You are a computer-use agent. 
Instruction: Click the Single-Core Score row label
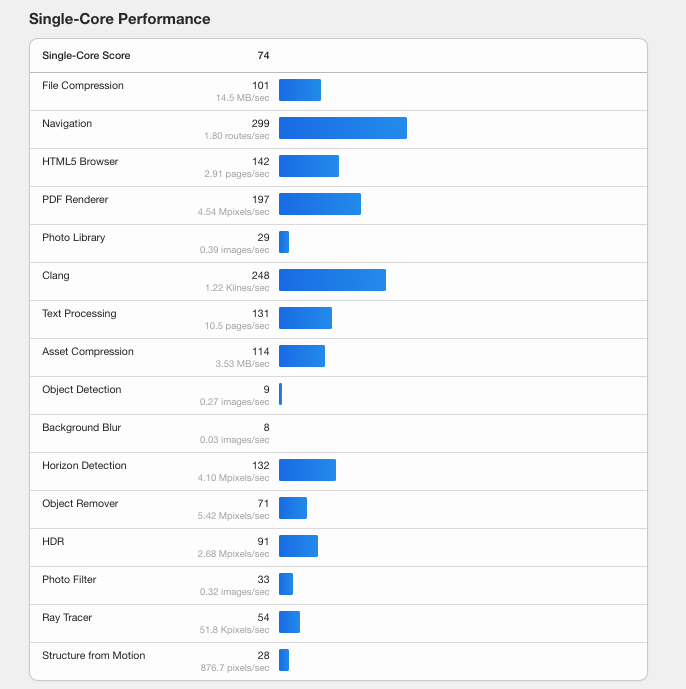pyautogui.click(x=86, y=56)
